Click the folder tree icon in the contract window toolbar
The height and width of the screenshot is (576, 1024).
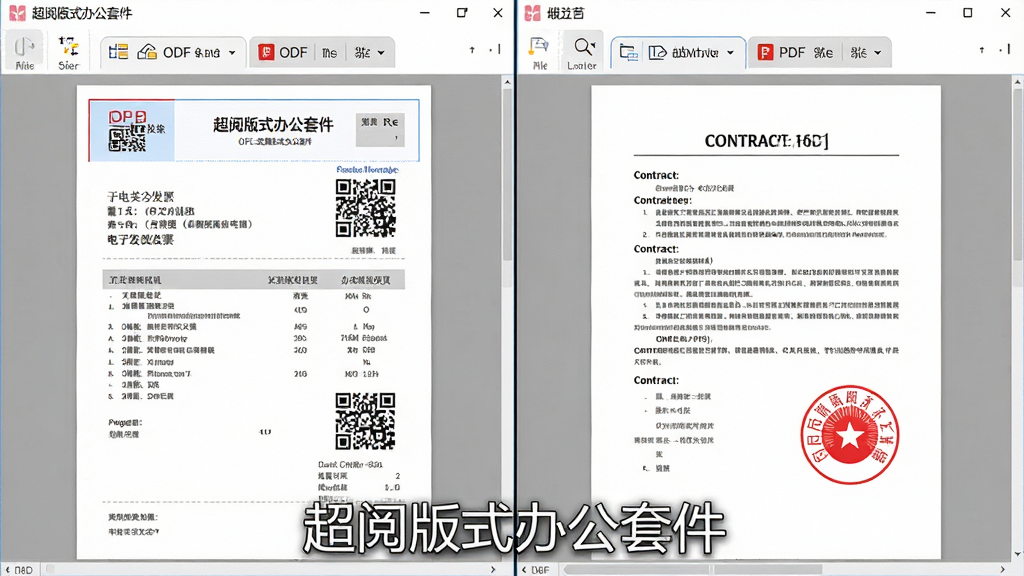click(628, 53)
